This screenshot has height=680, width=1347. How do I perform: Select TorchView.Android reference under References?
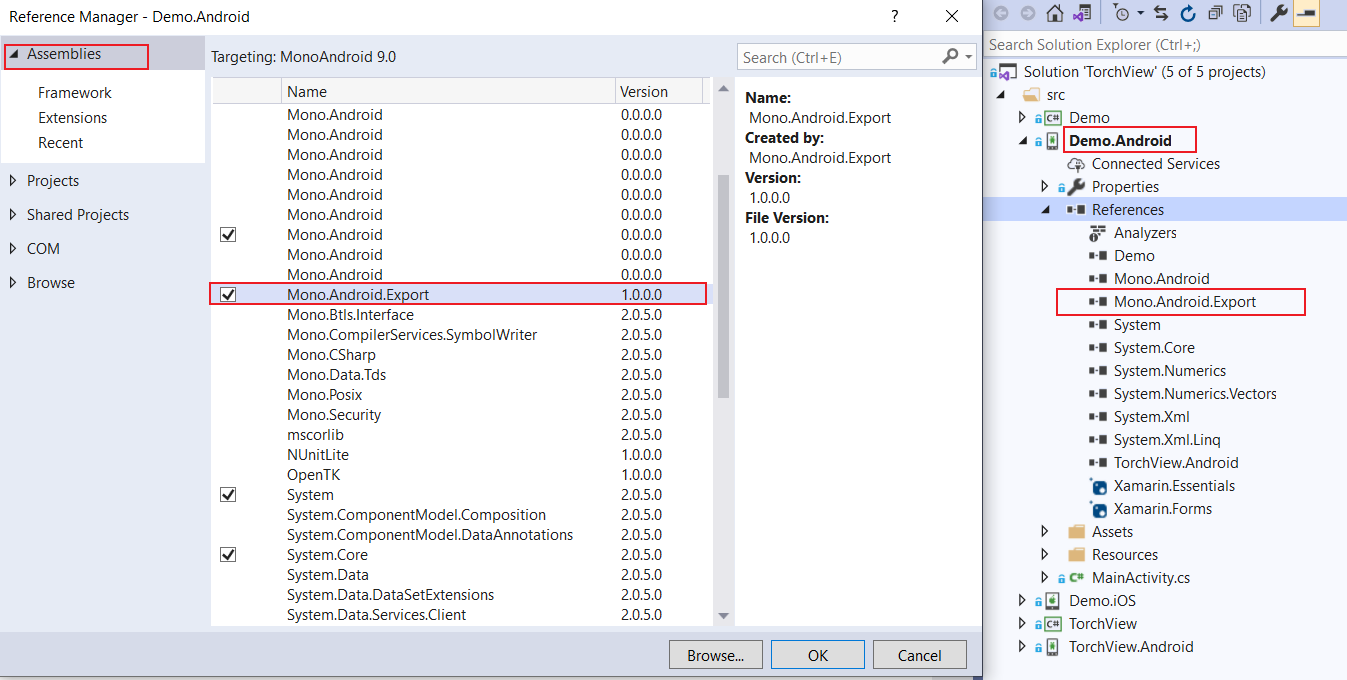[x=1176, y=463]
